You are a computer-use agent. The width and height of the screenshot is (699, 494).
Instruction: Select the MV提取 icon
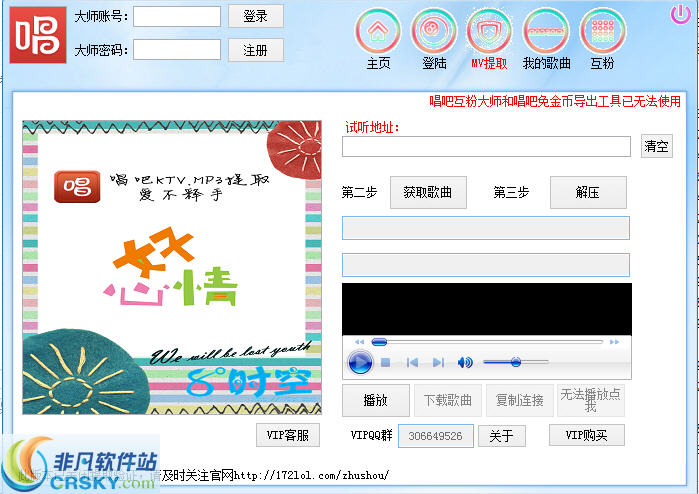(x=489, y=32)
